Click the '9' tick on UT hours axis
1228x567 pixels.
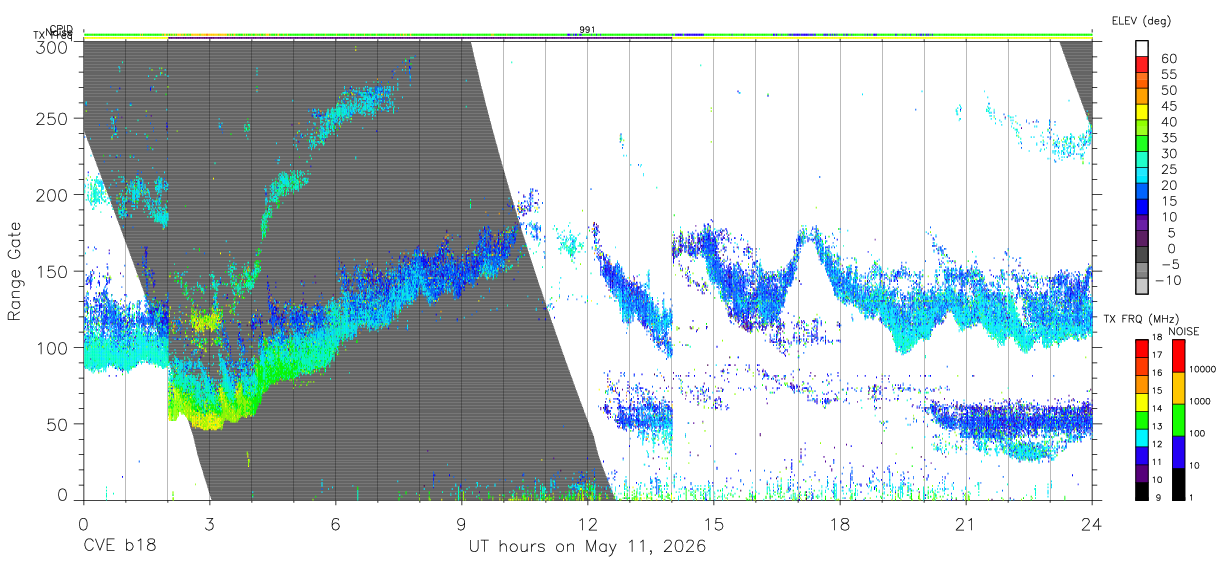point(462,524)
